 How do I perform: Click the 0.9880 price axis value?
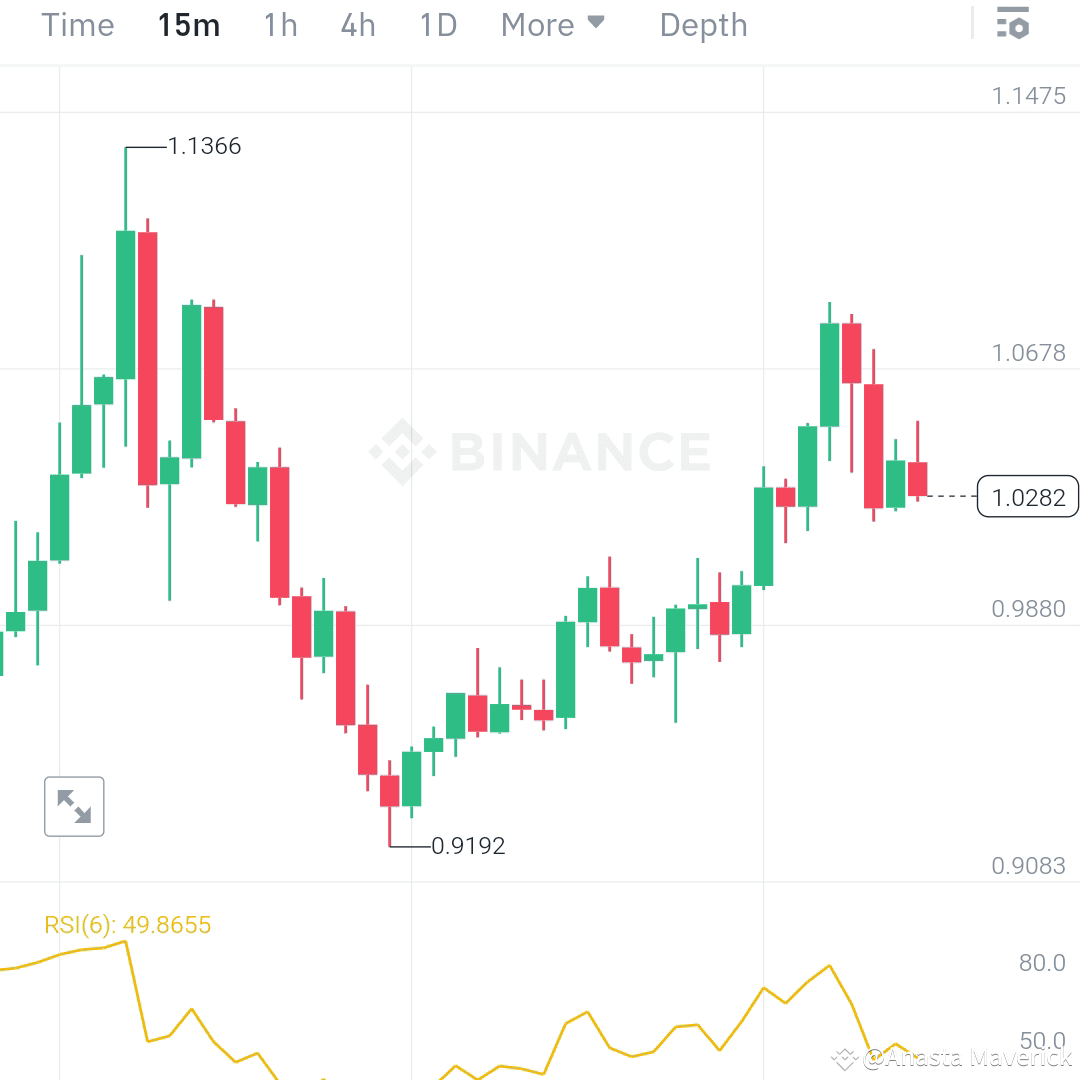[x=1030, y=609]
